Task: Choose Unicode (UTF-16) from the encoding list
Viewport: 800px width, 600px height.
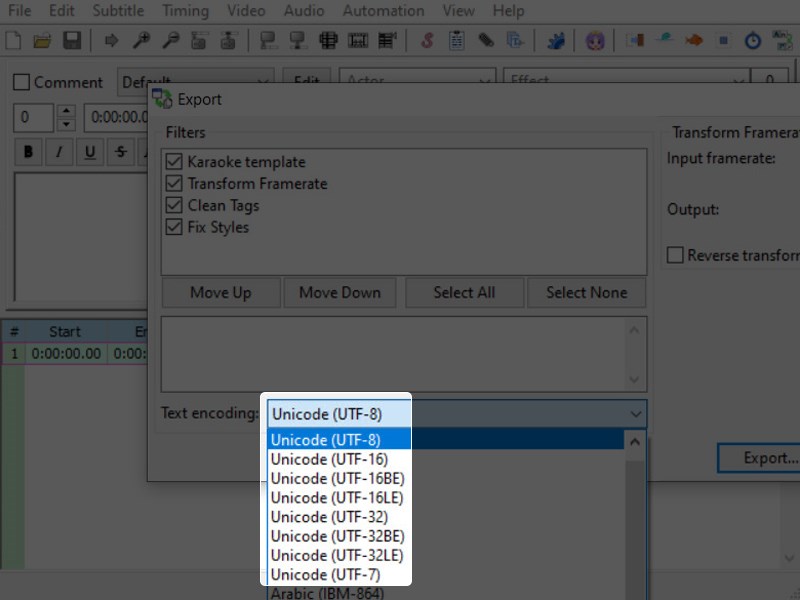Action: 328,459
